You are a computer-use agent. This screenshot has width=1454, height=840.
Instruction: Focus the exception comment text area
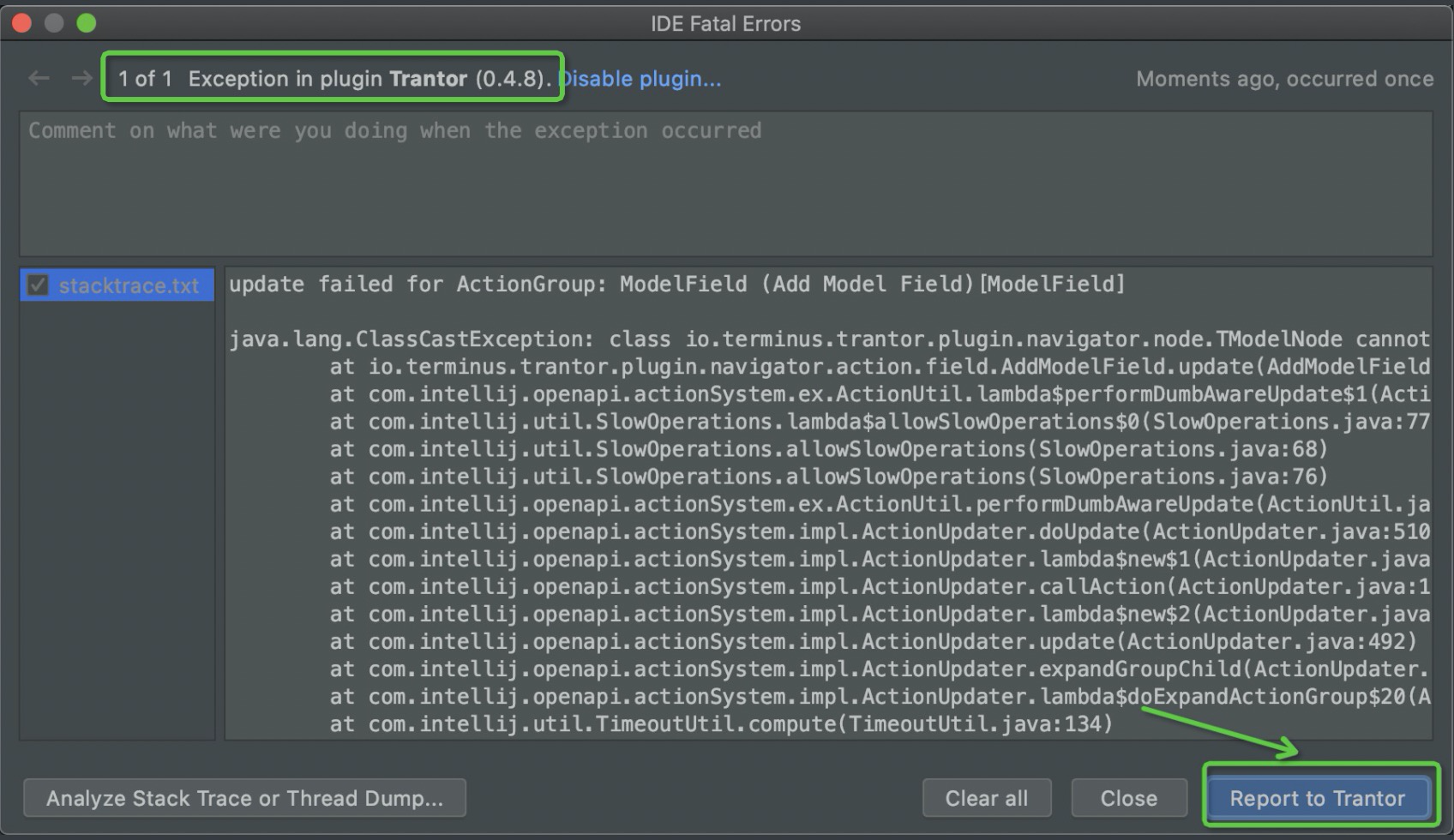coord(726,183)
